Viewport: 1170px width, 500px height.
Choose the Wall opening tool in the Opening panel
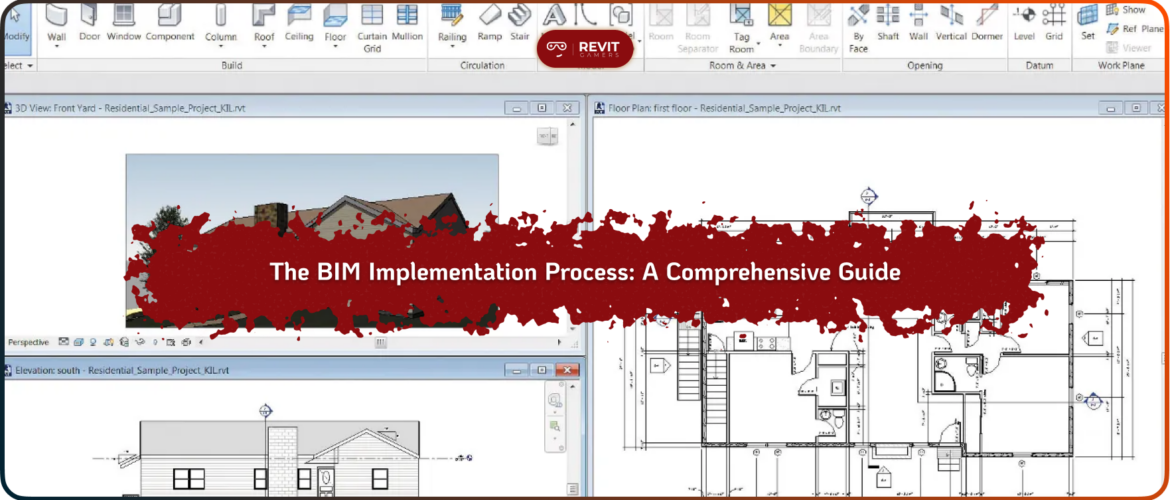coord(919,22)
